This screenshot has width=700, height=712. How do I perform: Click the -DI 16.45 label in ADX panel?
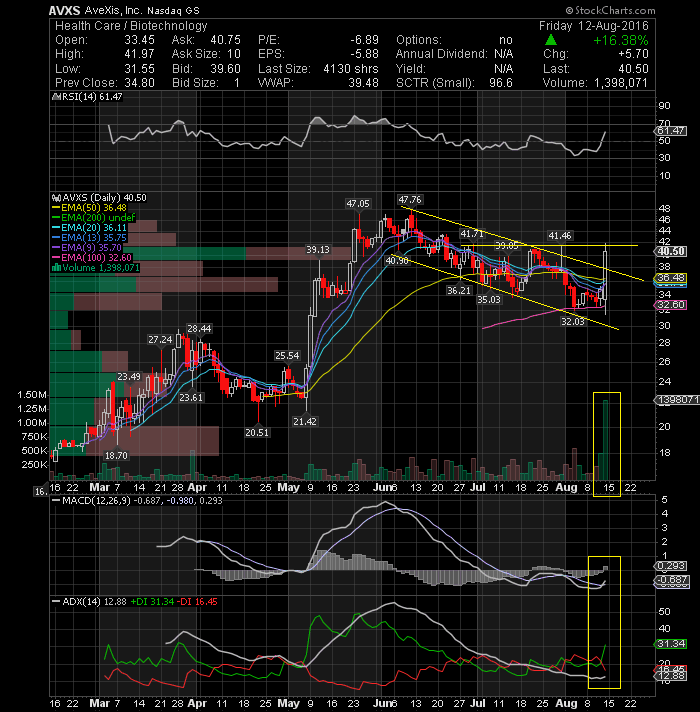[x=197, y=602]
